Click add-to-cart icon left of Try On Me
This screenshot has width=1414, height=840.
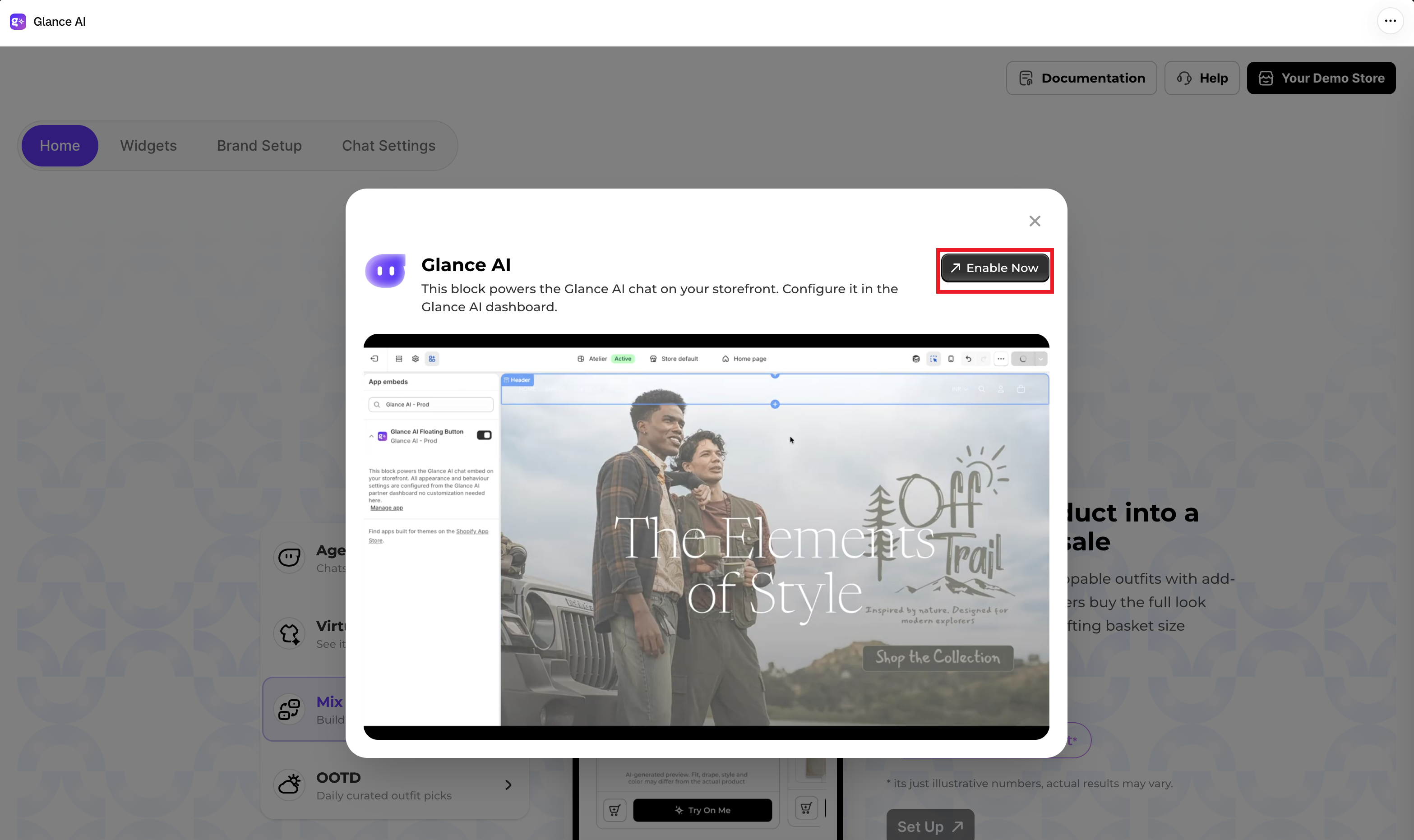pyautogui.click(x=615, y=810)
